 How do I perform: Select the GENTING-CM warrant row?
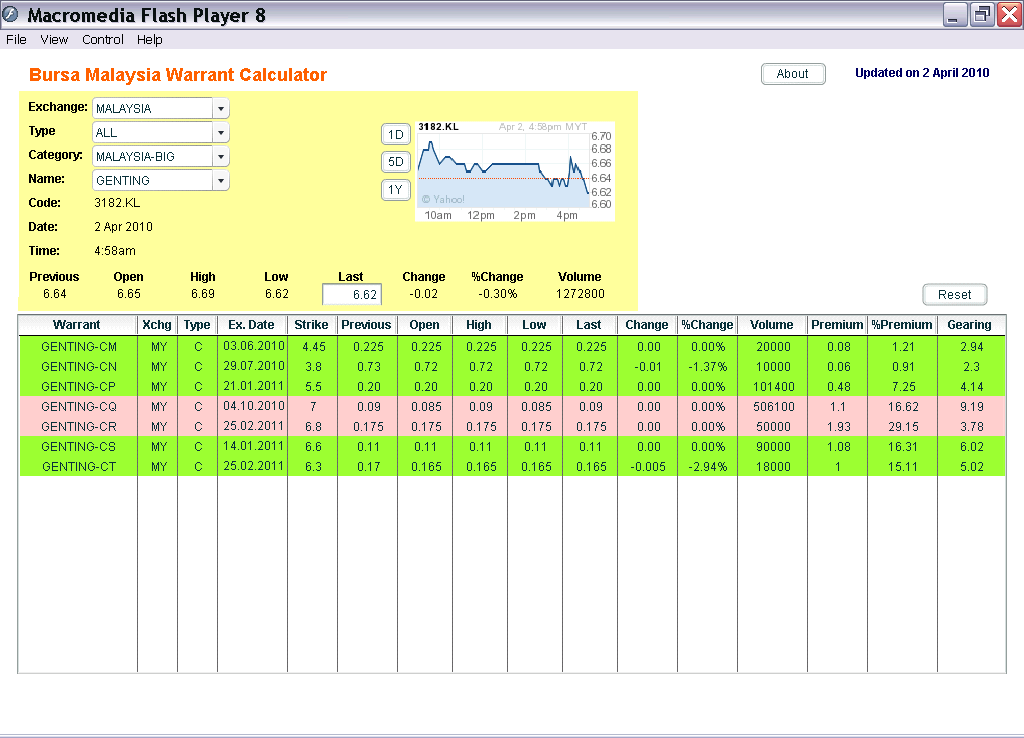click(512, 347)
